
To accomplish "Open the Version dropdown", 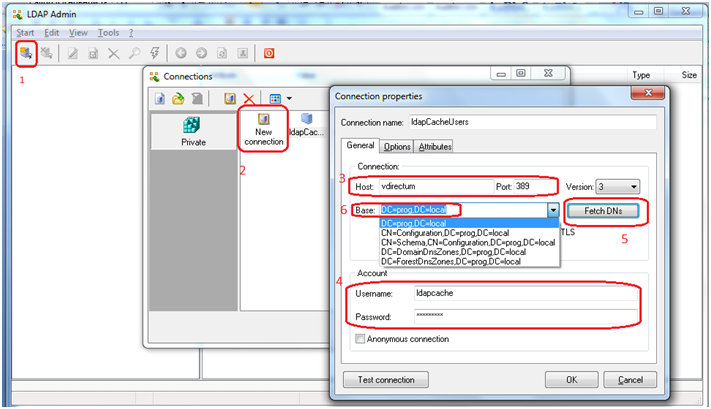I will click(x=618, y=187).
